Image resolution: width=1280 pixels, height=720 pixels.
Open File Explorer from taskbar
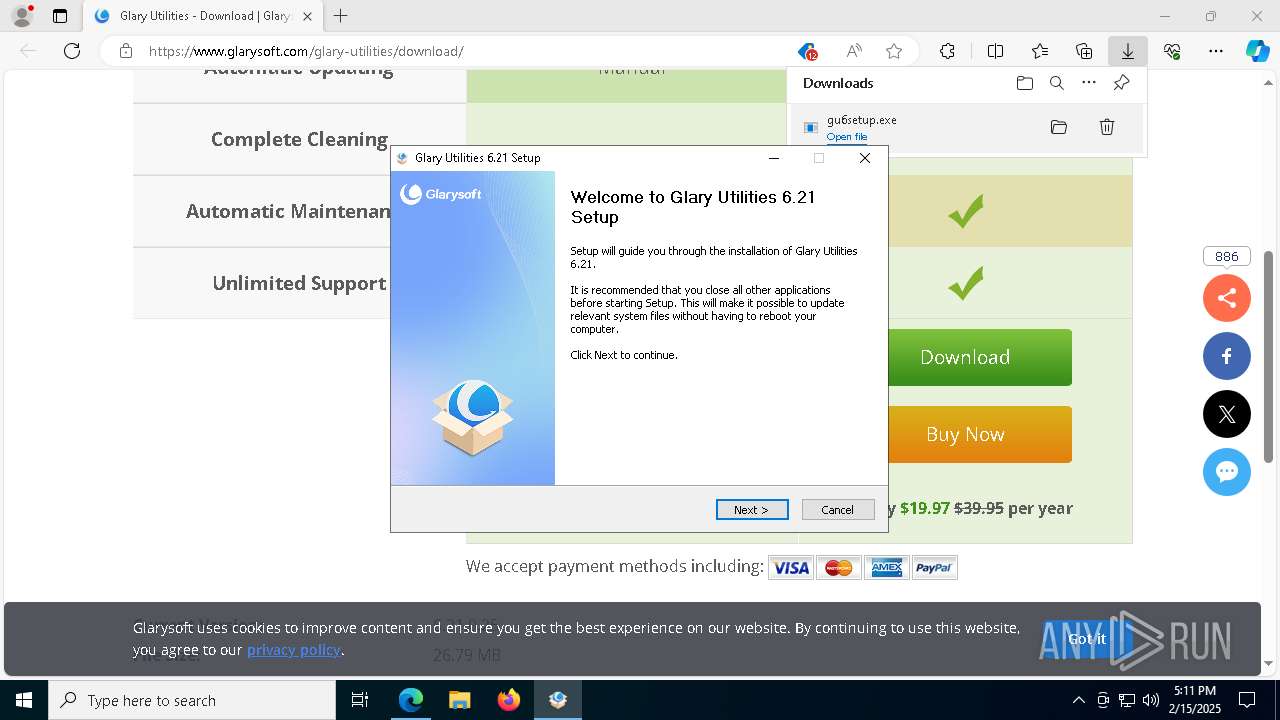pyautogui.click(x=460, y=700)
